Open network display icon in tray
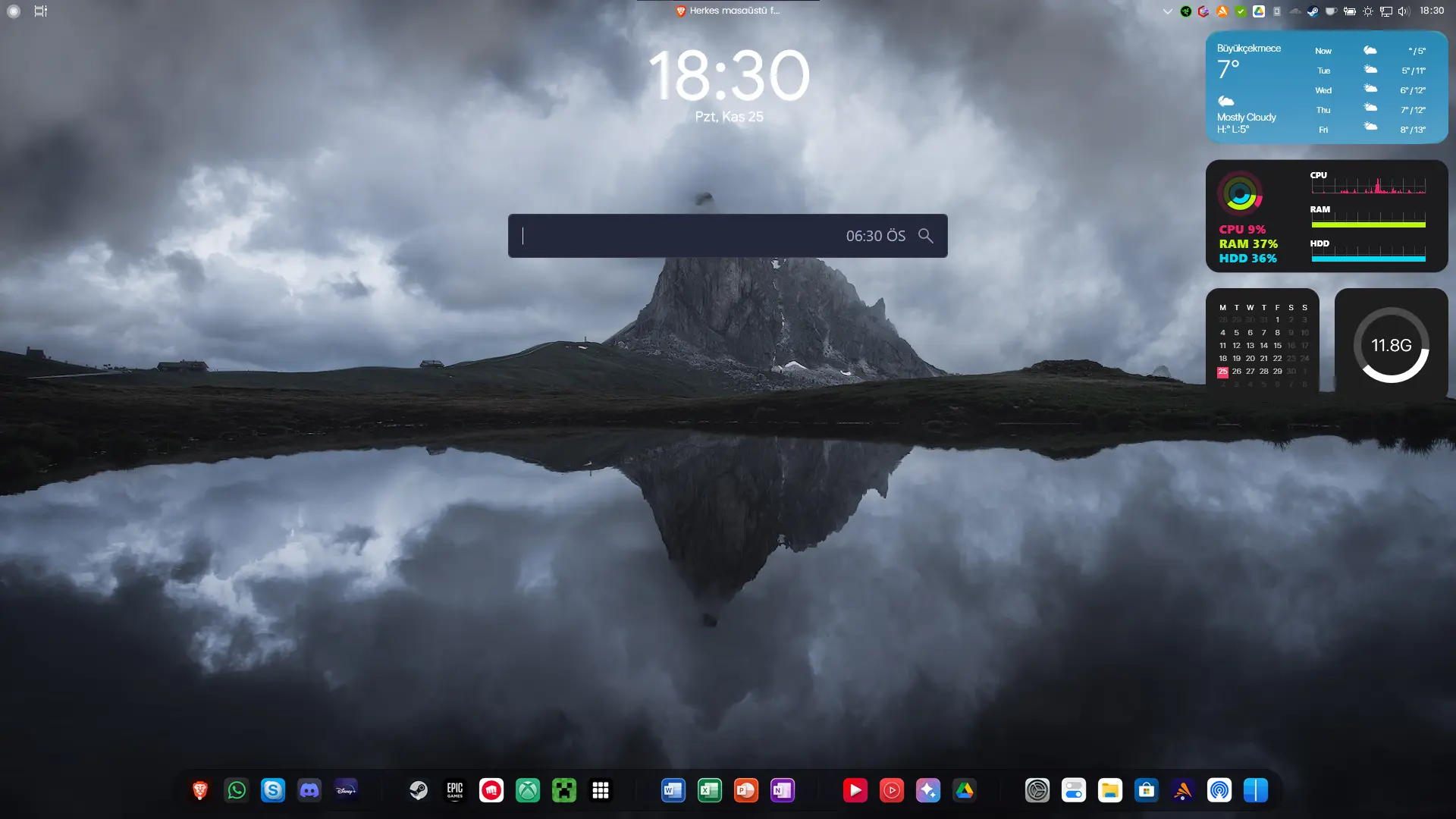Image resolution: width=1456 pixels, height=819 pixels. pos(1386,11)
